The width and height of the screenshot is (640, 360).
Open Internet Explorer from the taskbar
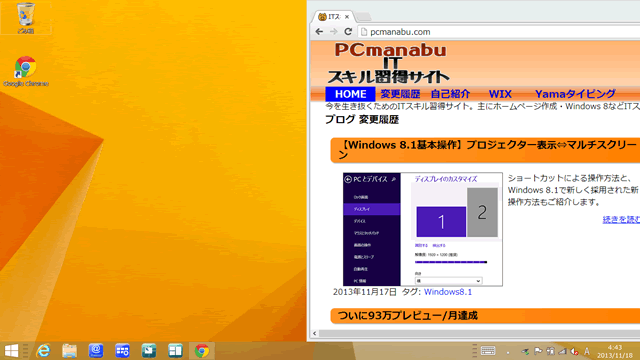click(x=43, y=351)
